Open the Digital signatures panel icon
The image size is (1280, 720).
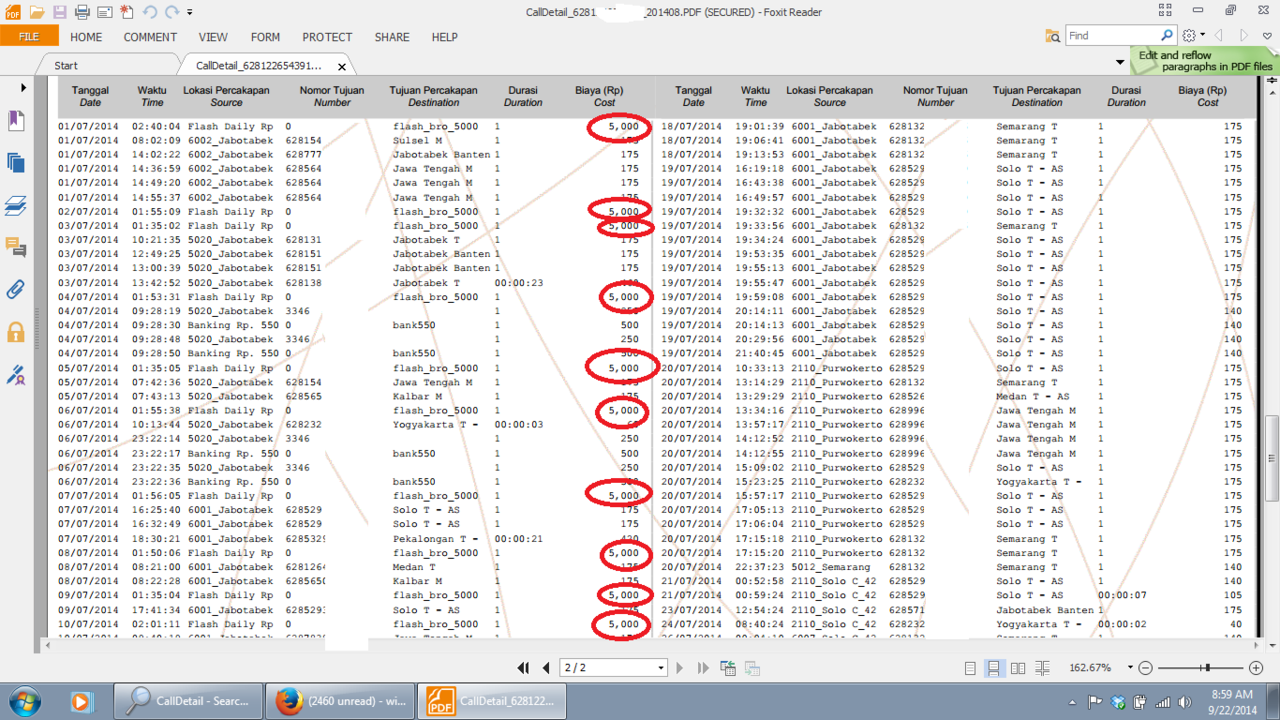tap(16, 375)
